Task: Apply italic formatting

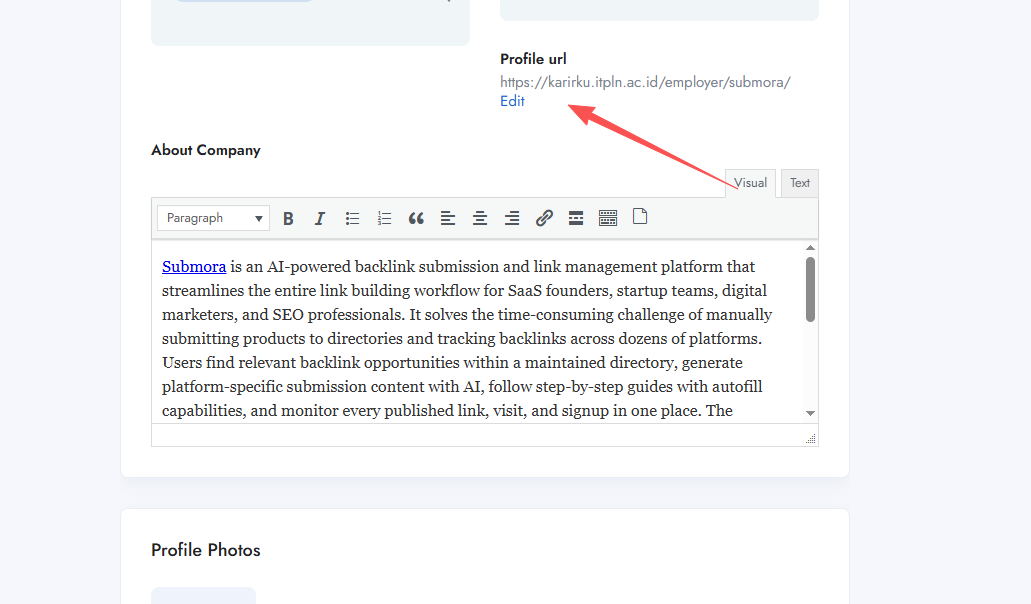Action: coord(320,218)
